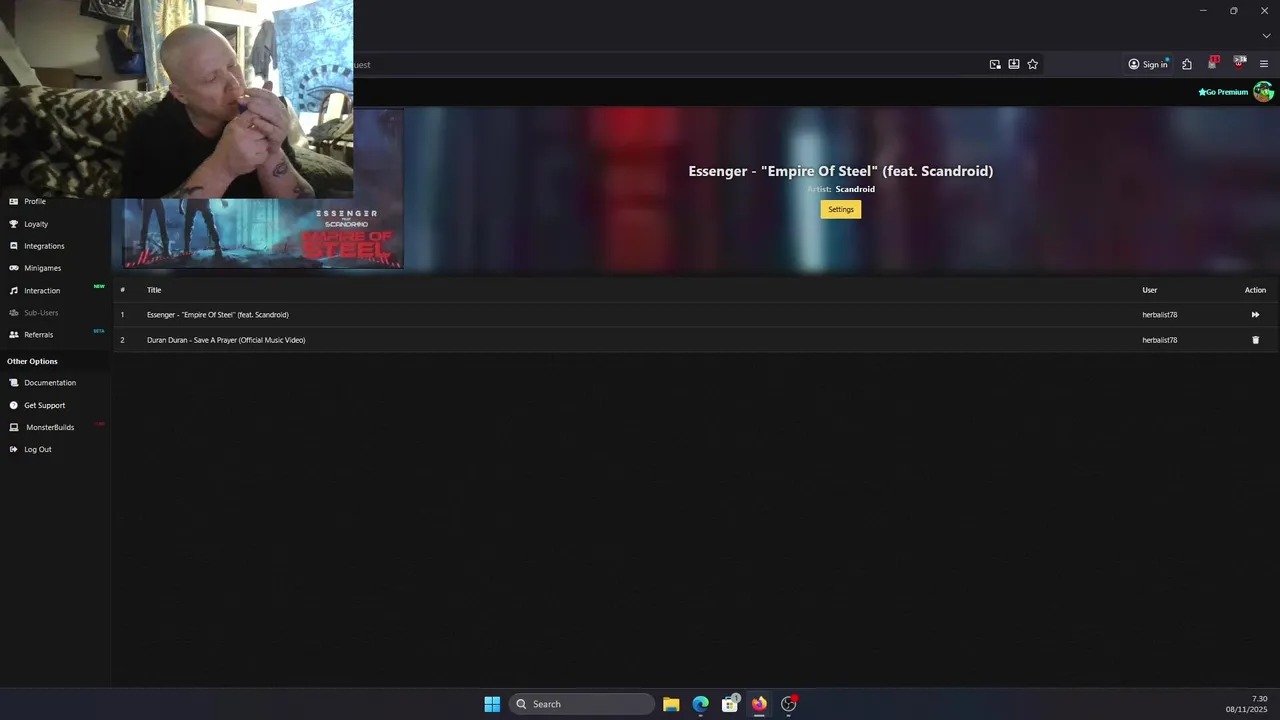This screenshot has height=720, width=1280.
Task: Bookmark this page with the star icon
Action: (1033, 64)
